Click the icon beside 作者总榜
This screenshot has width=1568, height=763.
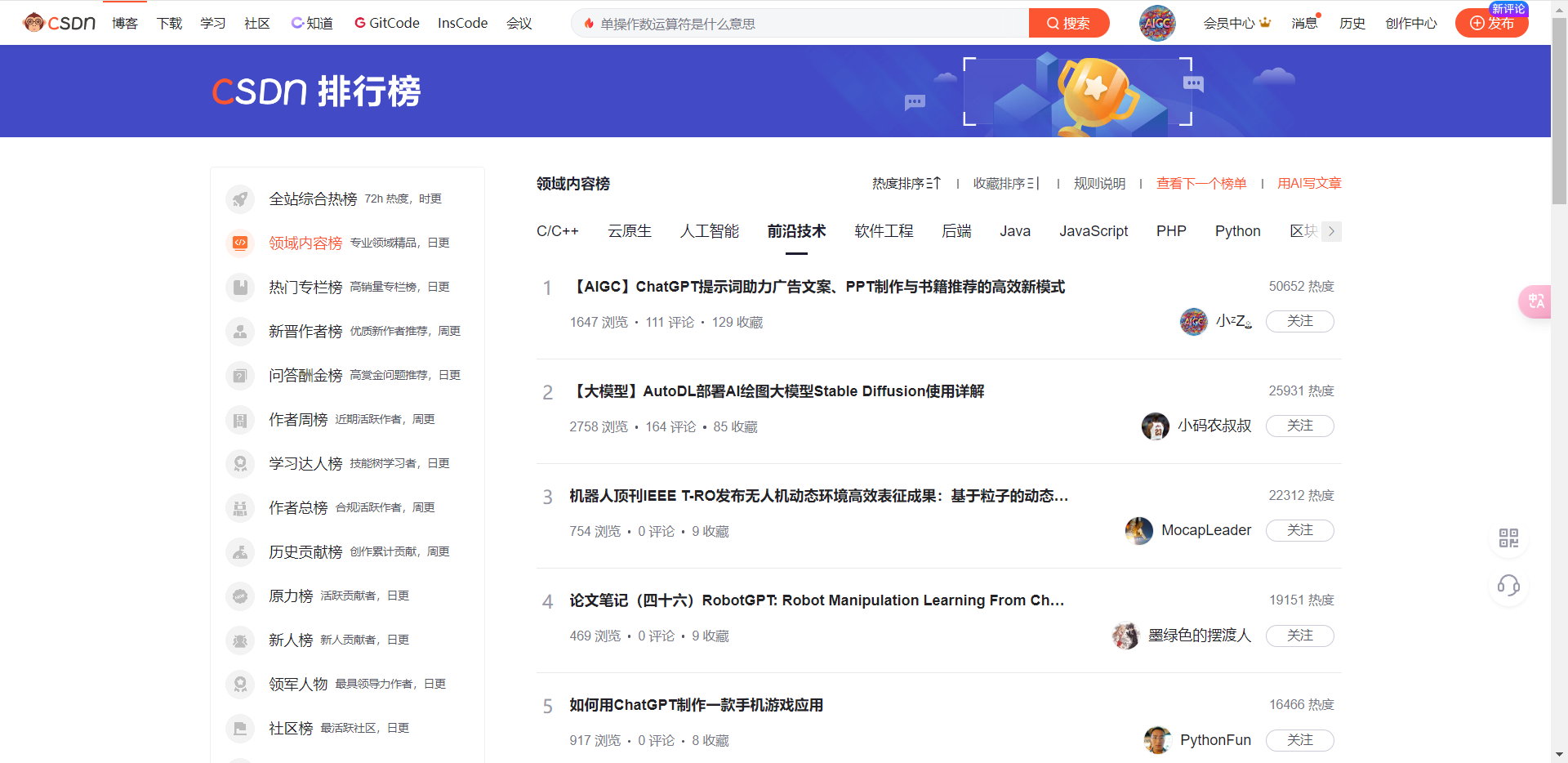(x=240, y=507)
